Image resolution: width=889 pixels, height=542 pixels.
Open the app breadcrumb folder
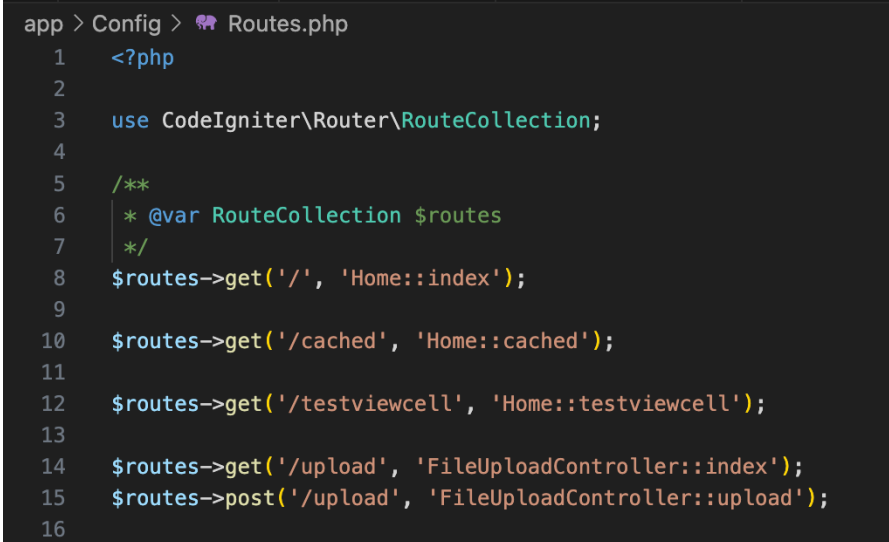click(43, 23)
